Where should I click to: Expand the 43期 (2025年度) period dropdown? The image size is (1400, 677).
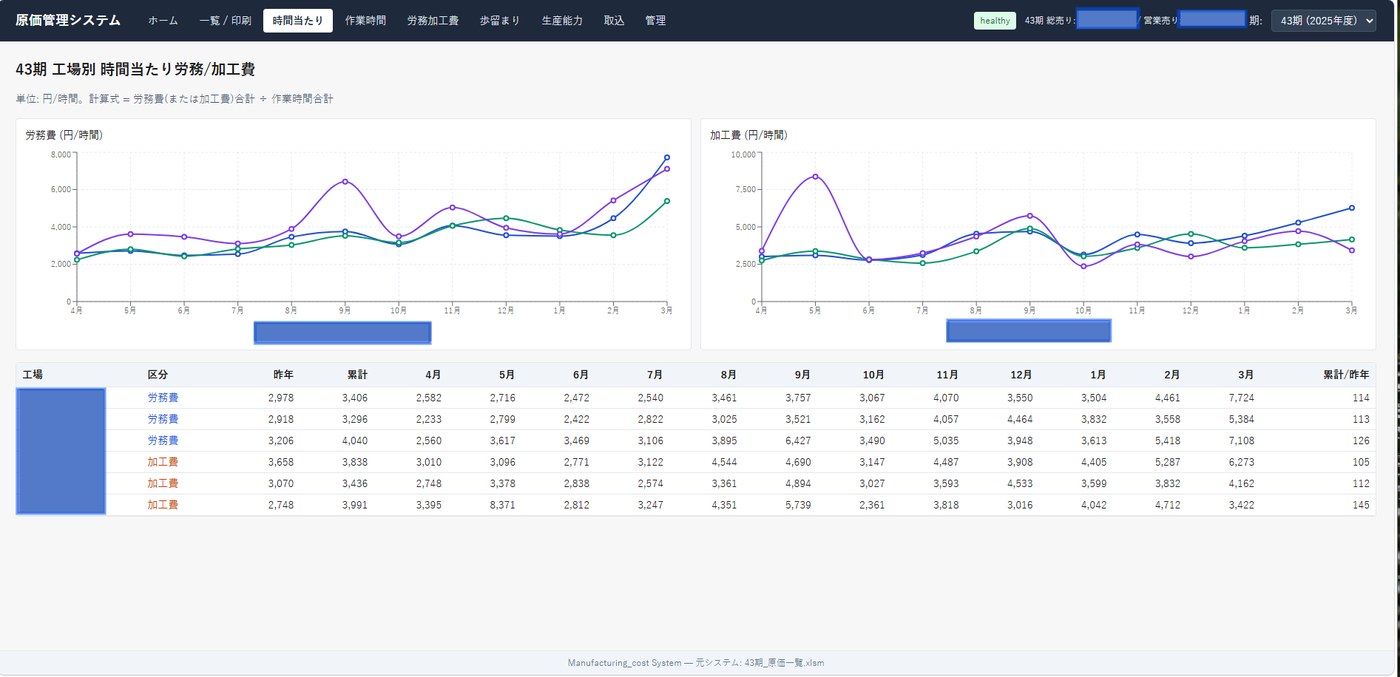(x=1323, y=20)
